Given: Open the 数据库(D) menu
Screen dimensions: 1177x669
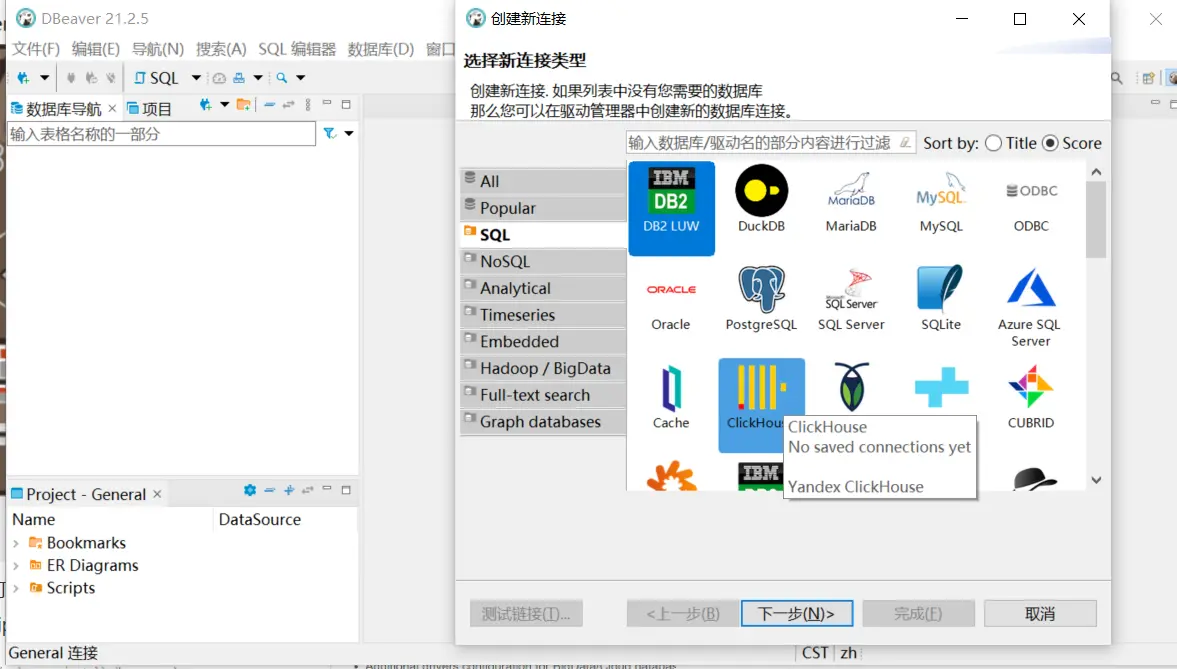Looking at the screenshot, I should pyautogui.click(x=381, y=49).
